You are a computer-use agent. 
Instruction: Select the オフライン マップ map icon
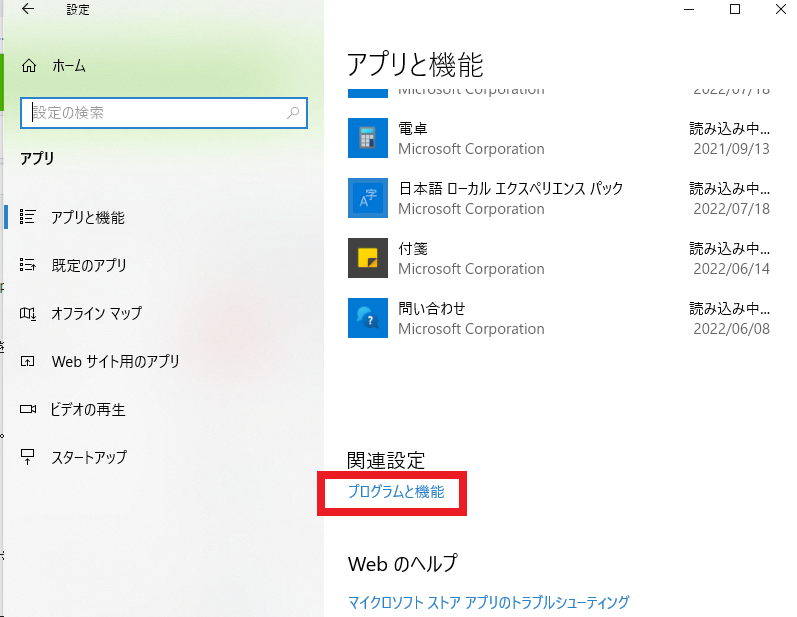coord(27,313)
